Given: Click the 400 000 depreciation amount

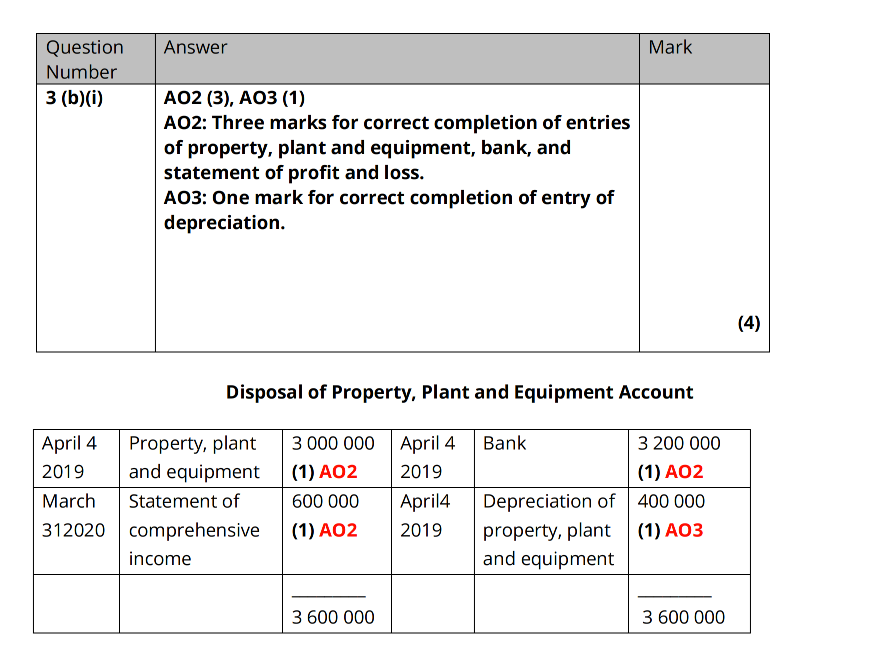Looking at the screenshot, I should (671, 501).
